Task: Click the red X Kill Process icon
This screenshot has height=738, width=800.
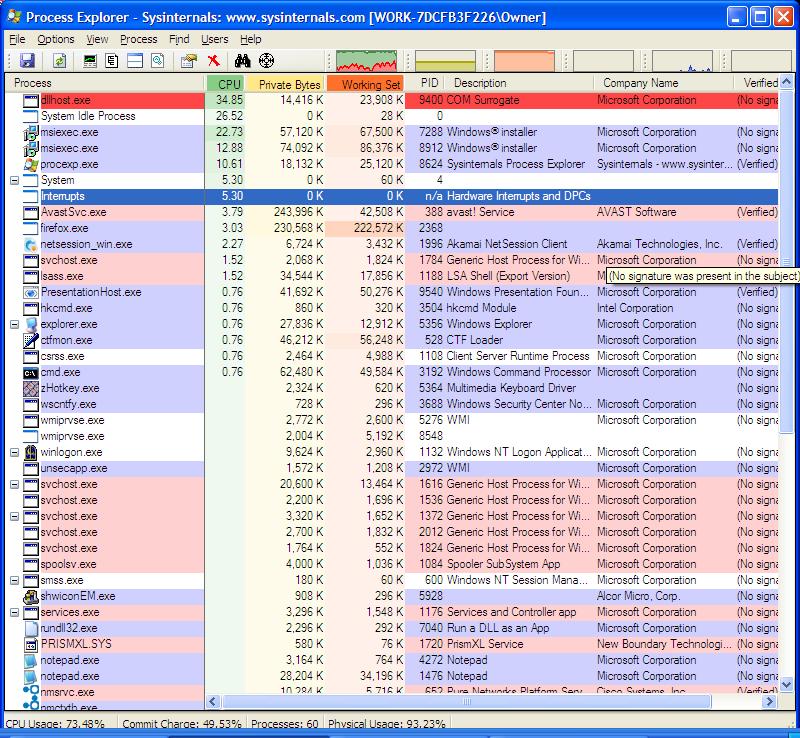Action: click(x=214, y=61)
